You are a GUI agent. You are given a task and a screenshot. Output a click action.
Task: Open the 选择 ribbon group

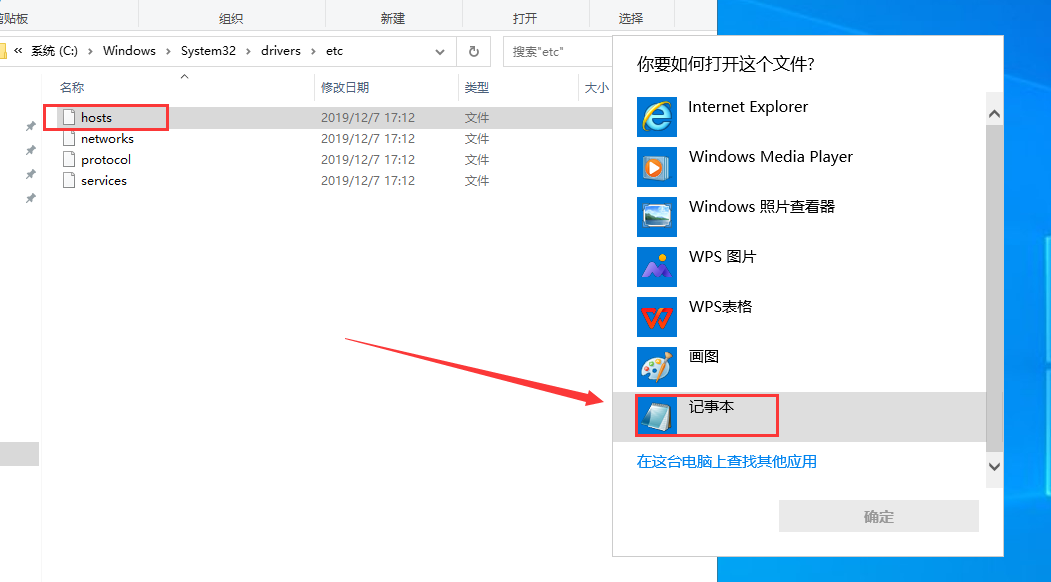point(631,19)
